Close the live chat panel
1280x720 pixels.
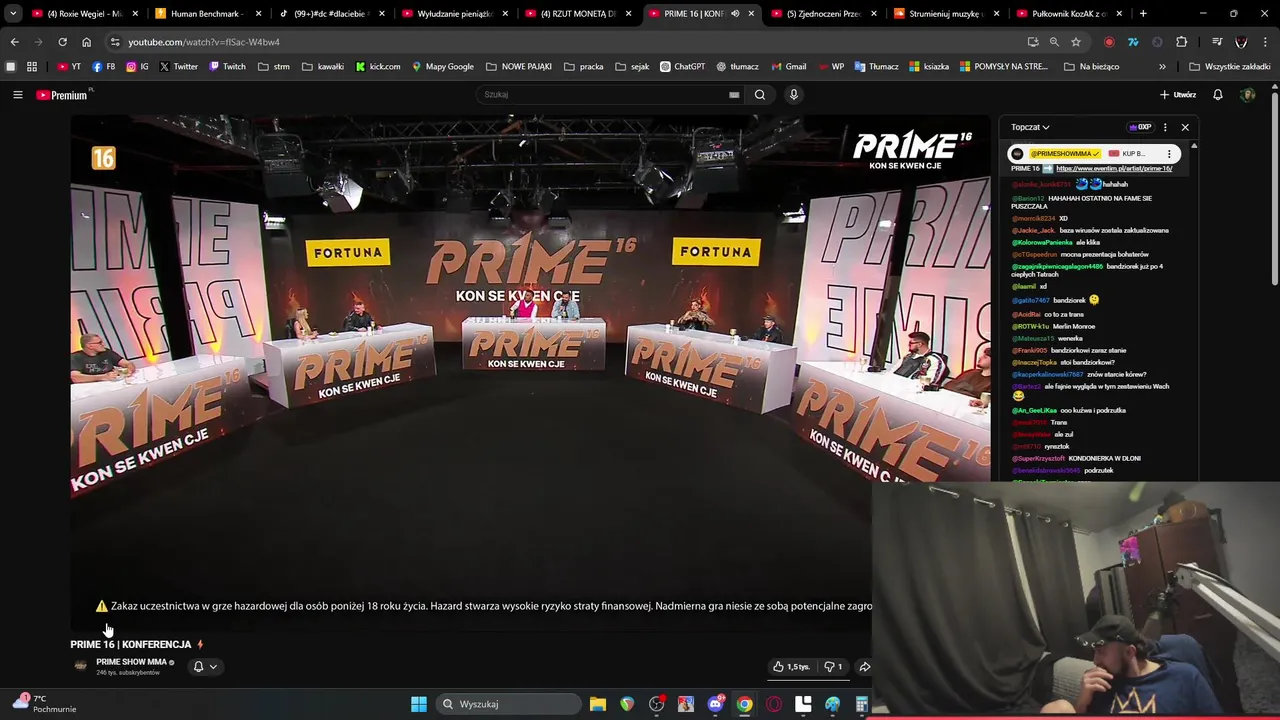click(1185, 127)
